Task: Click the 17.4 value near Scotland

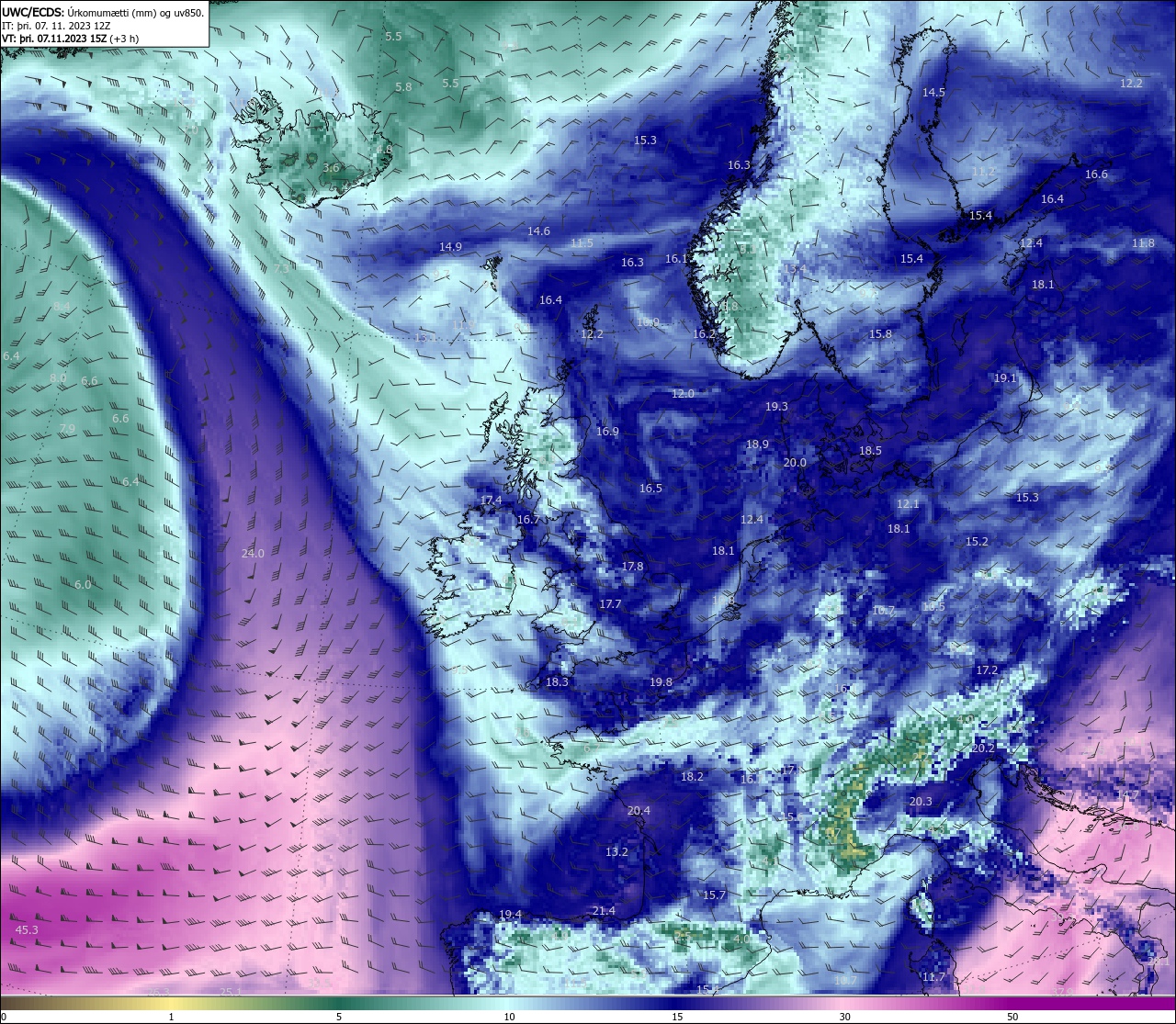Action: point(491,500)
